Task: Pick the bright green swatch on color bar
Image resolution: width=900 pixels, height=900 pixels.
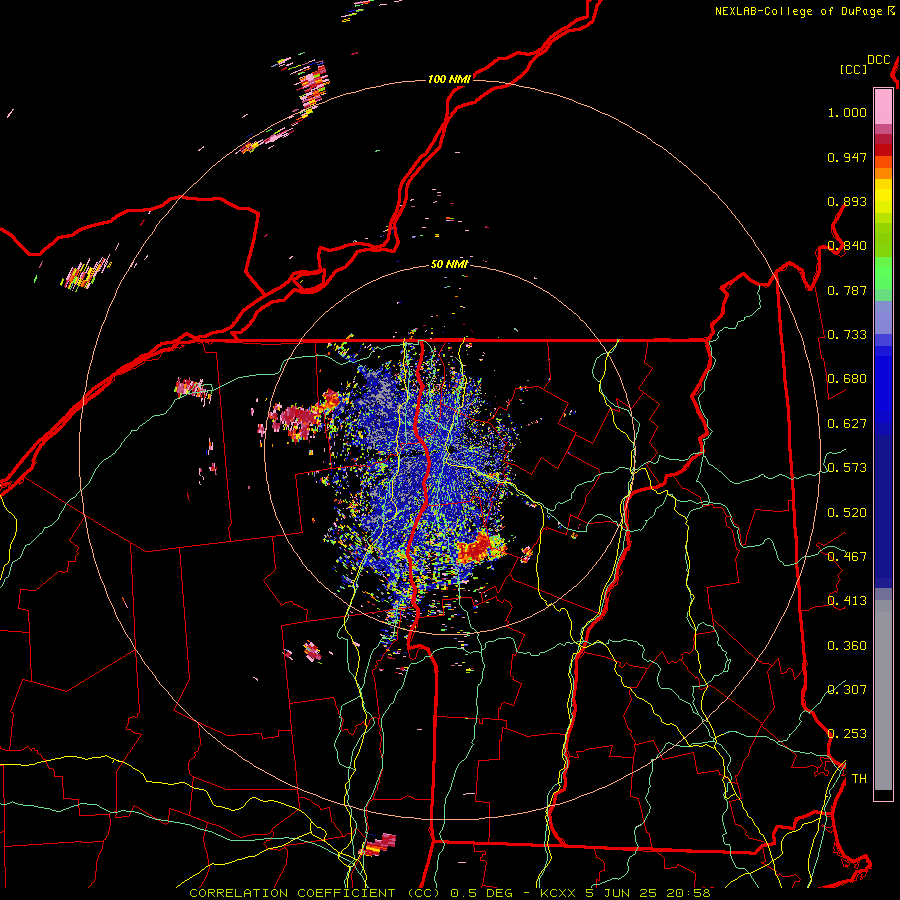Action: point(883,273)
